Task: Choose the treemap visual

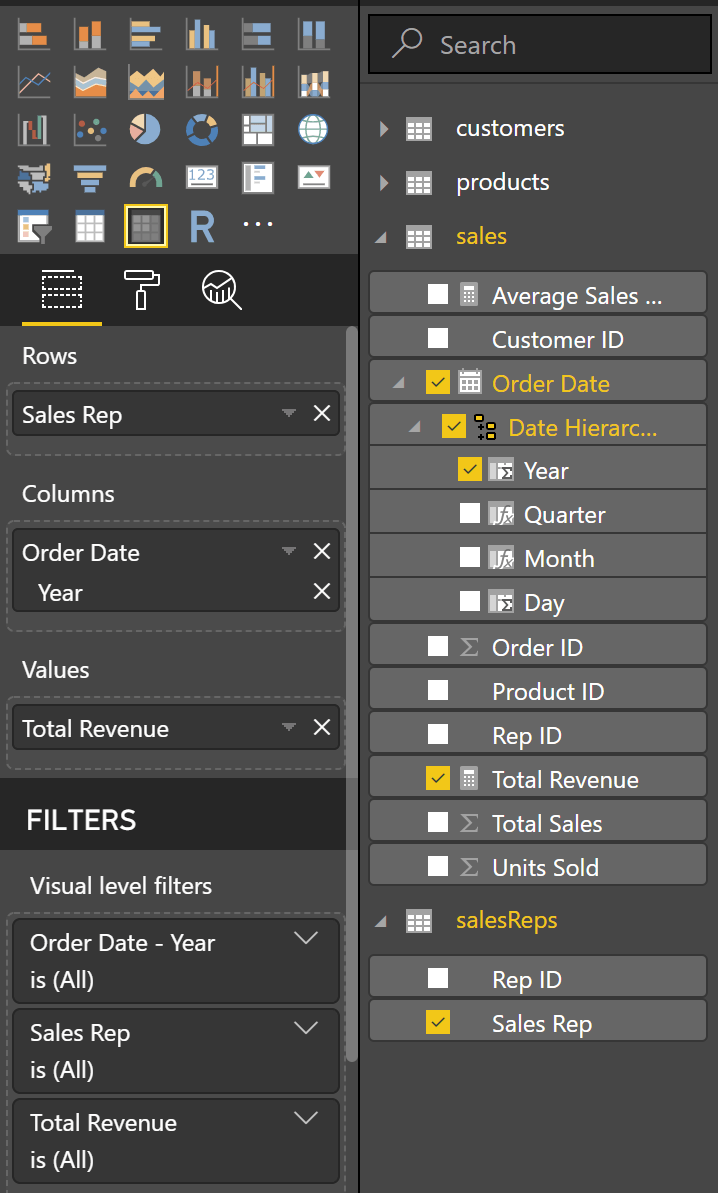Action: [x=257, y=130]
